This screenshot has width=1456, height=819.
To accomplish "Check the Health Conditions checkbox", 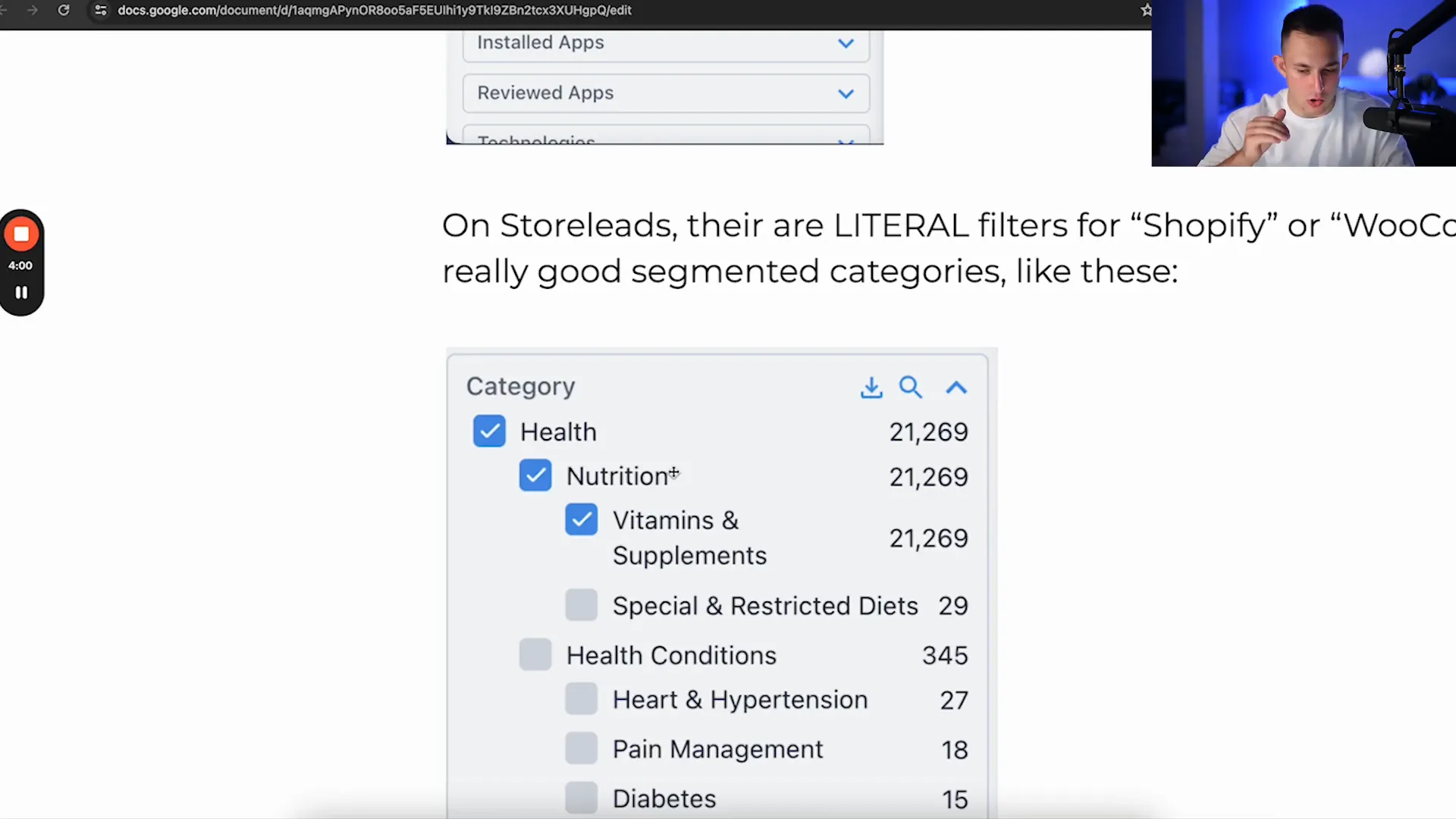I will (x=535, y=654).
